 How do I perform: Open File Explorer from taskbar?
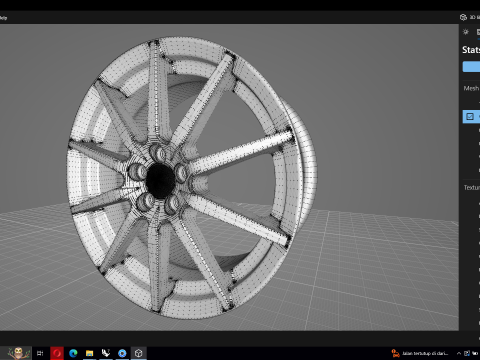(x=89, y=353)
